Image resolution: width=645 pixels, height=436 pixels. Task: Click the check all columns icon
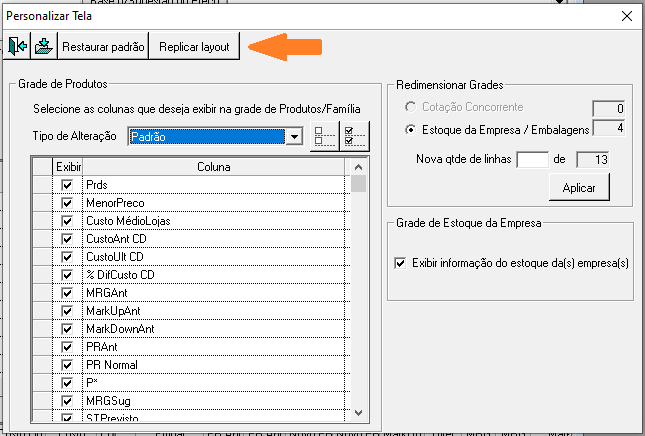(355, 136)
